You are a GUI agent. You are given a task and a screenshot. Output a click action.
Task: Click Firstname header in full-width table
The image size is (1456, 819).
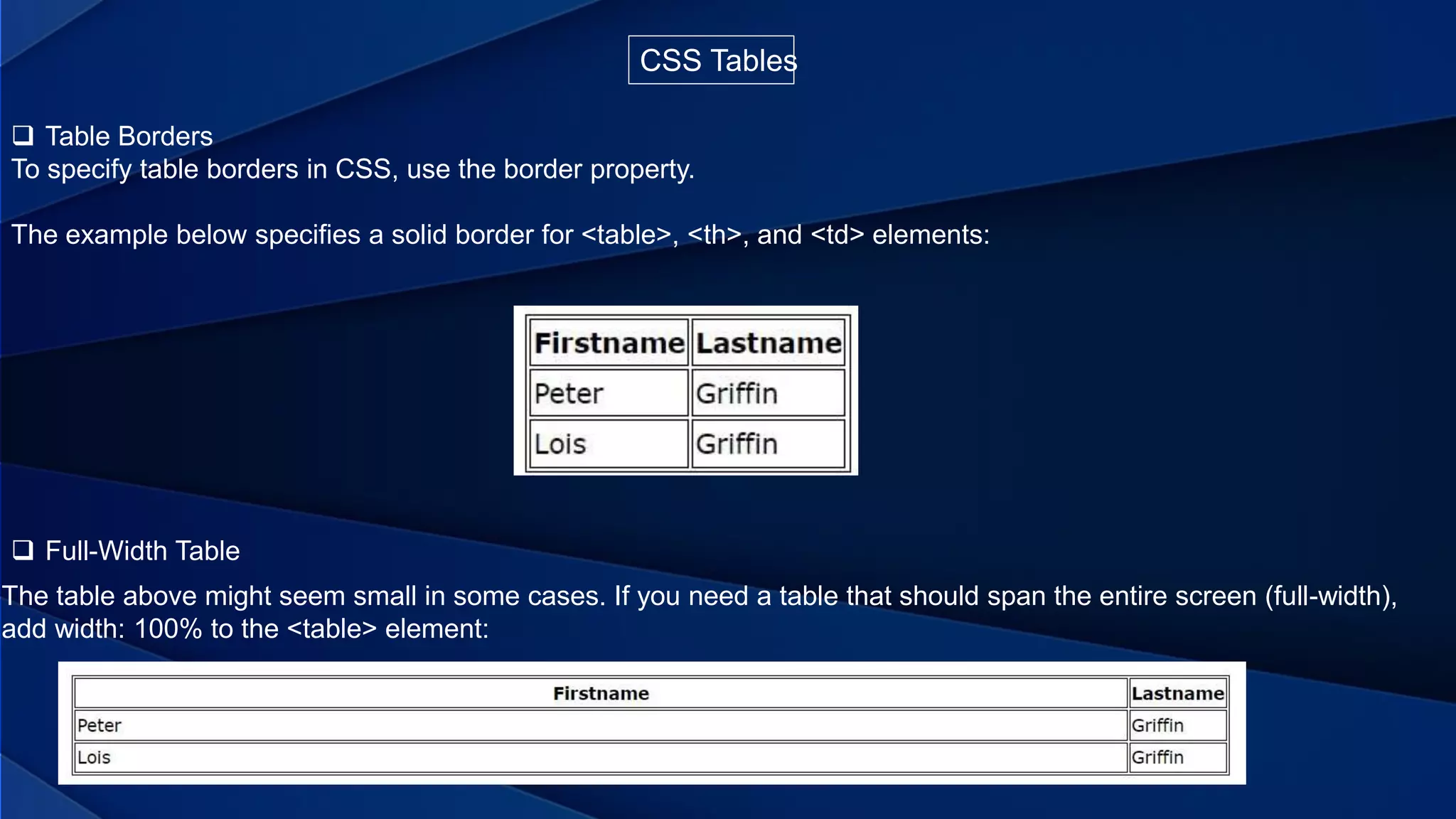(x=601, y=693)
